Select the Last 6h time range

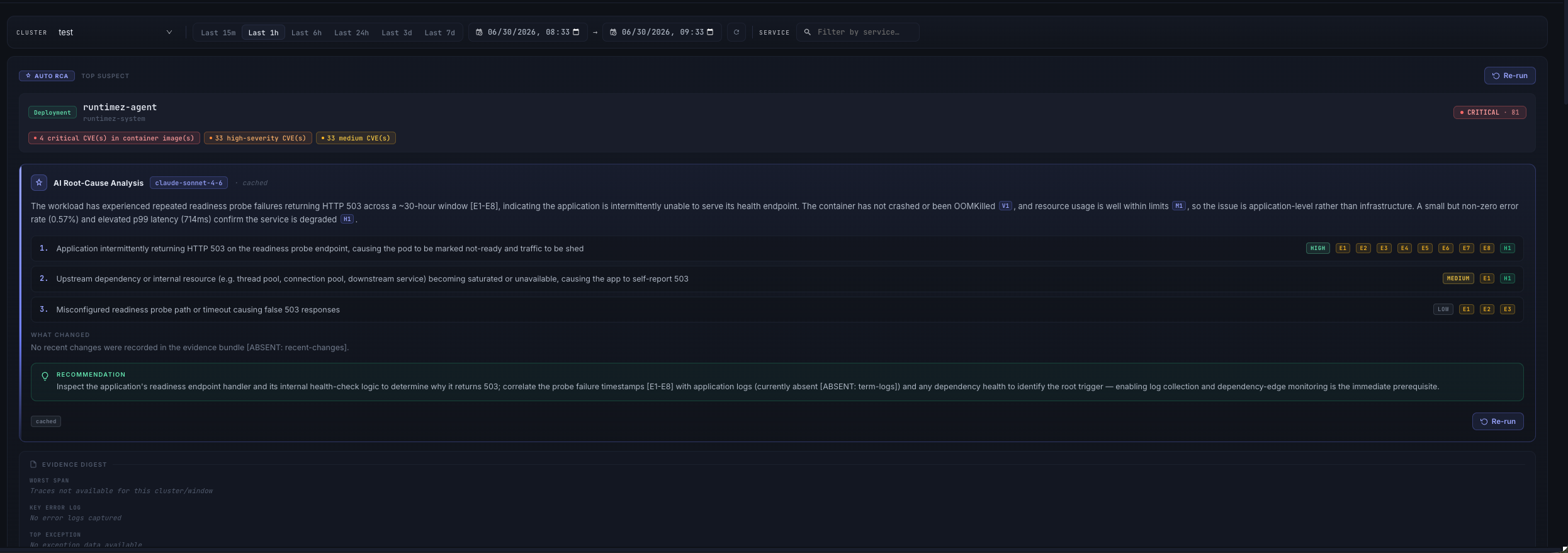[307, 33]
